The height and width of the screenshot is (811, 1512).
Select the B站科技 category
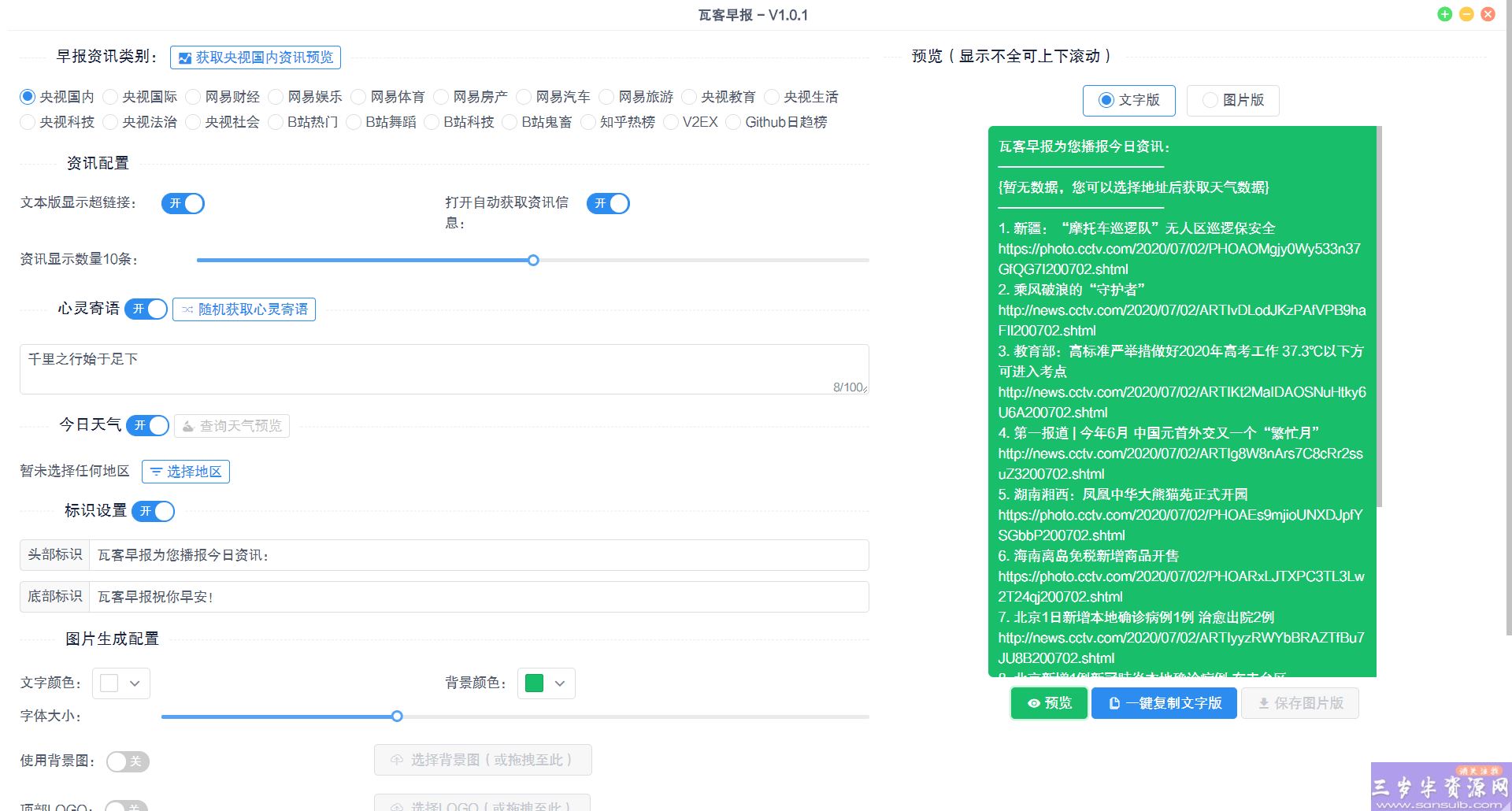click(458, 122)
